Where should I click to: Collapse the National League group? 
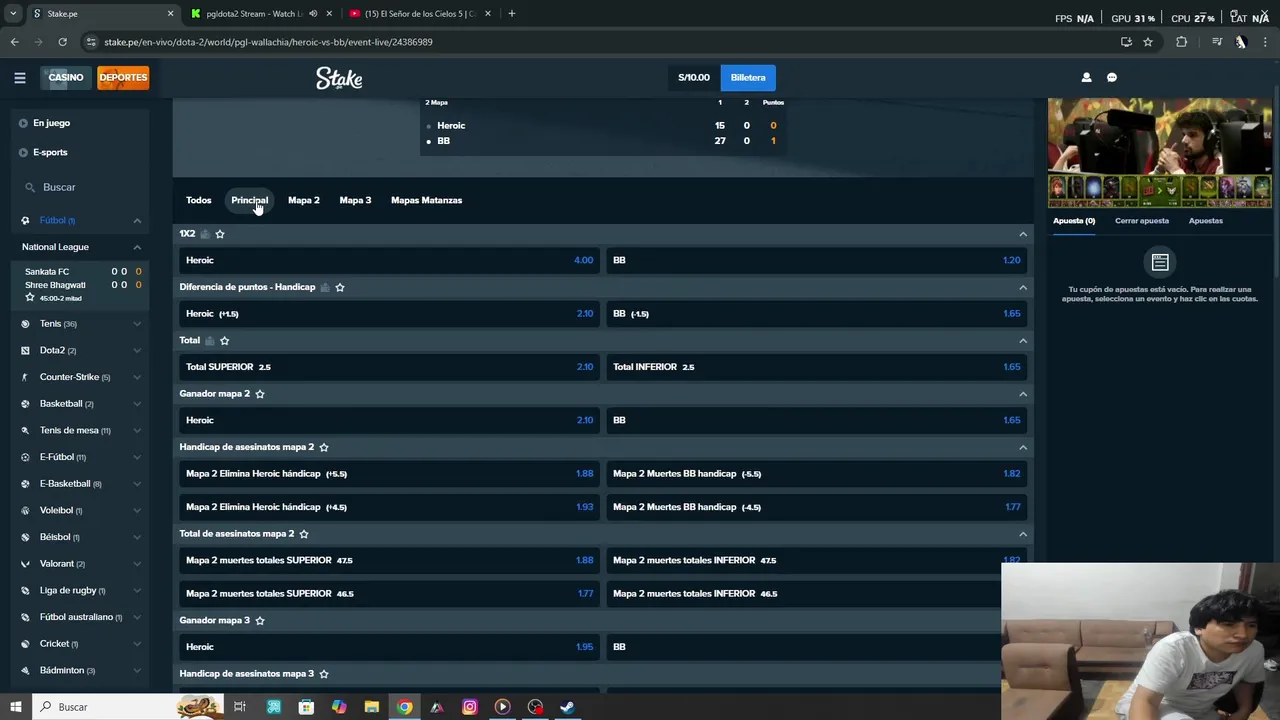tap(137, 247)
